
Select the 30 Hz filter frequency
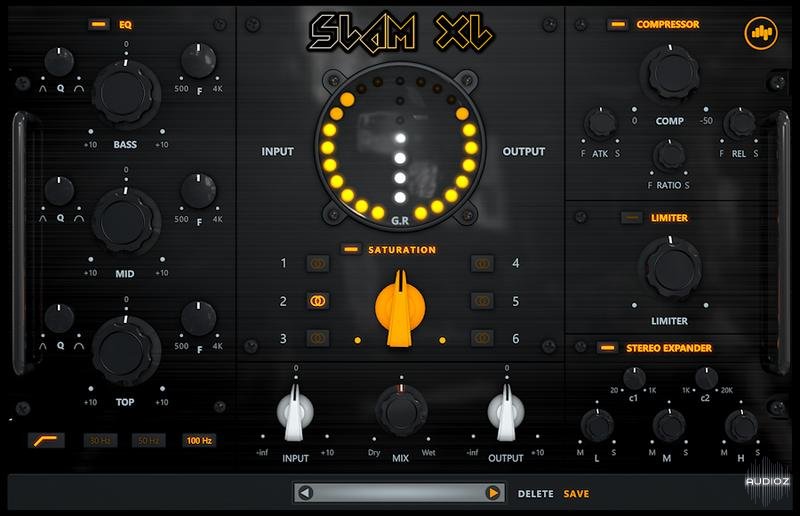click(100, 440)
